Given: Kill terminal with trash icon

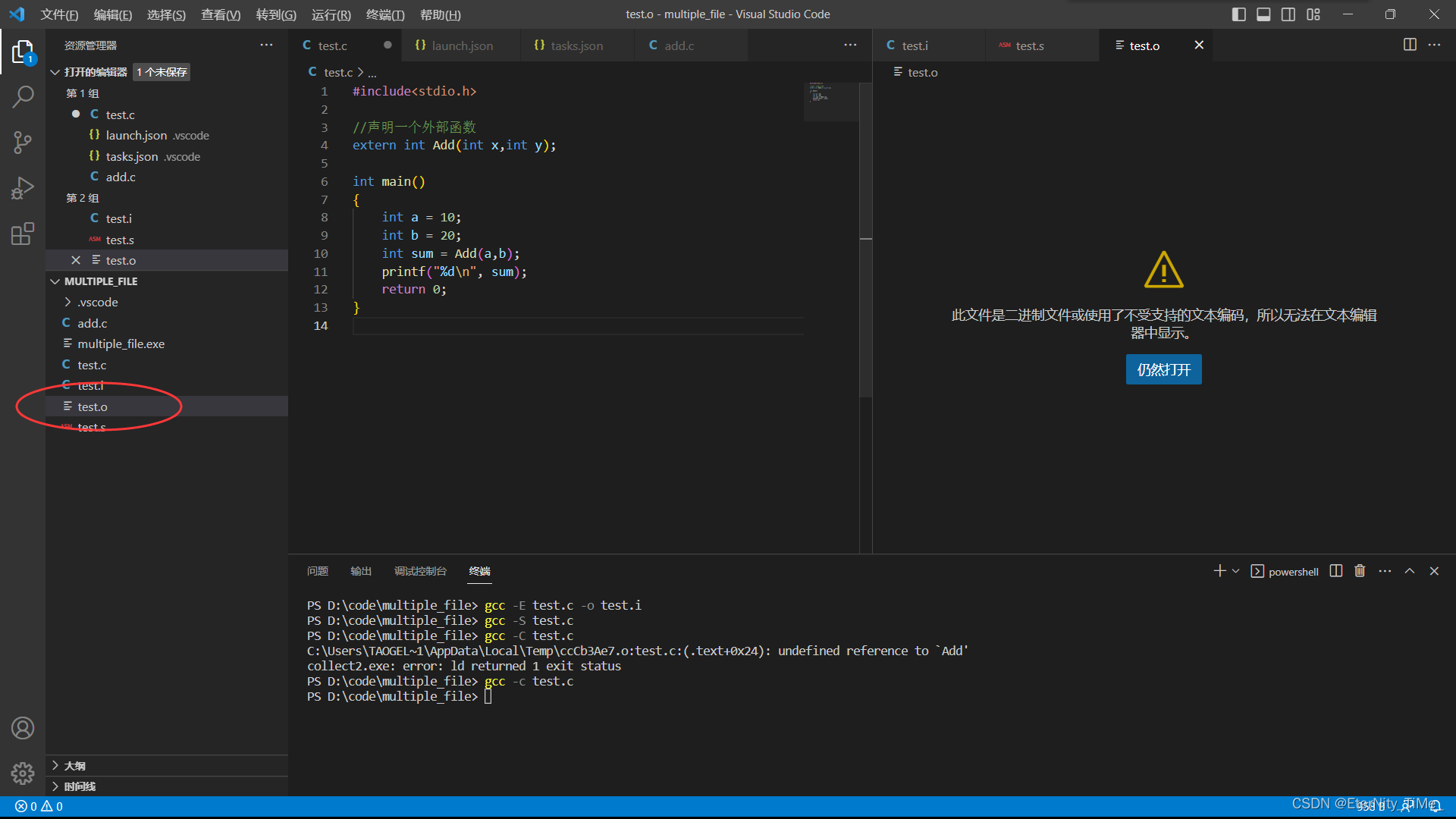Looking at the screenshot, I should [1360, 571].
